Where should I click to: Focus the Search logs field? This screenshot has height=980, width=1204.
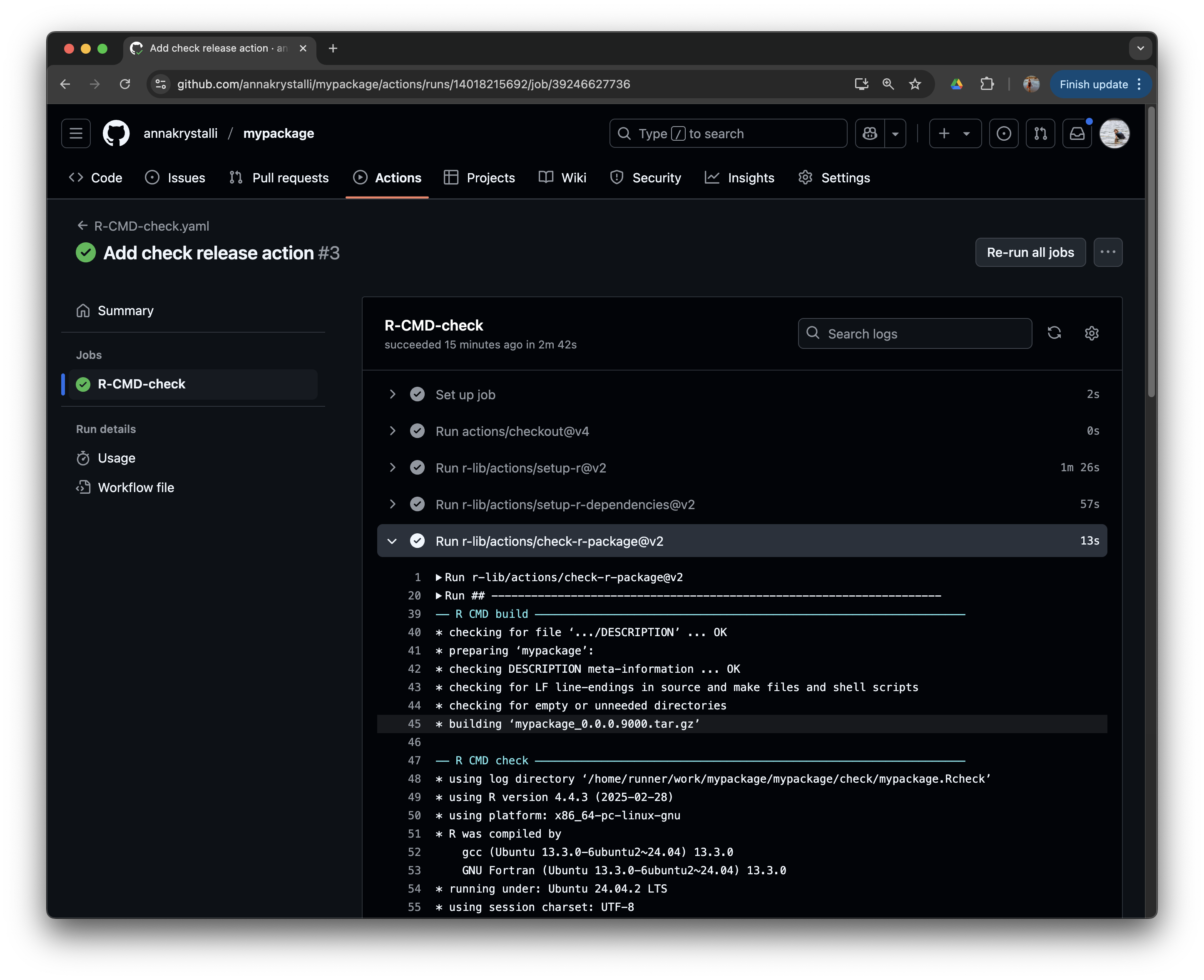click(914, 333)
